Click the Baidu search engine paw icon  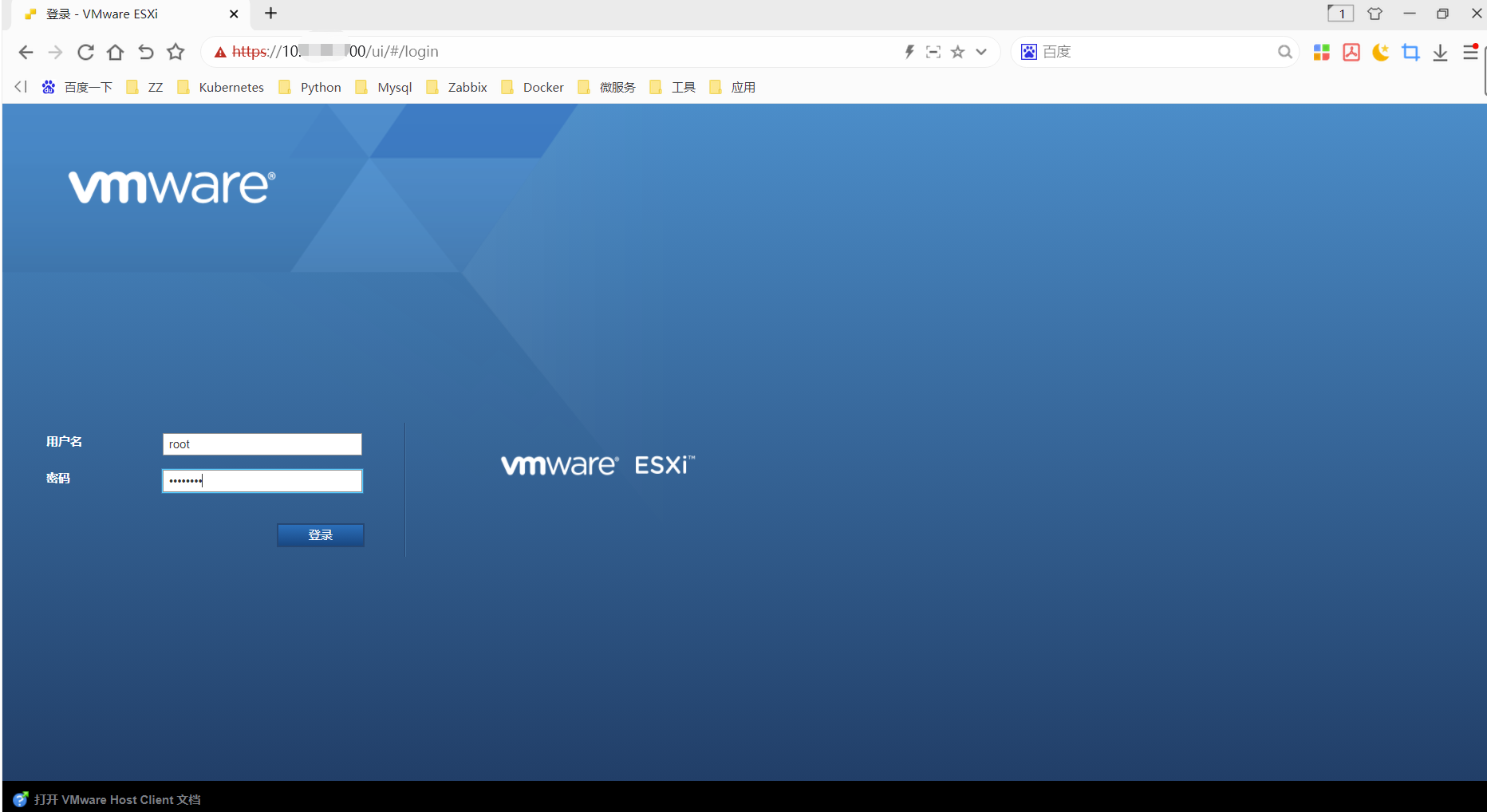[1029, 52]
